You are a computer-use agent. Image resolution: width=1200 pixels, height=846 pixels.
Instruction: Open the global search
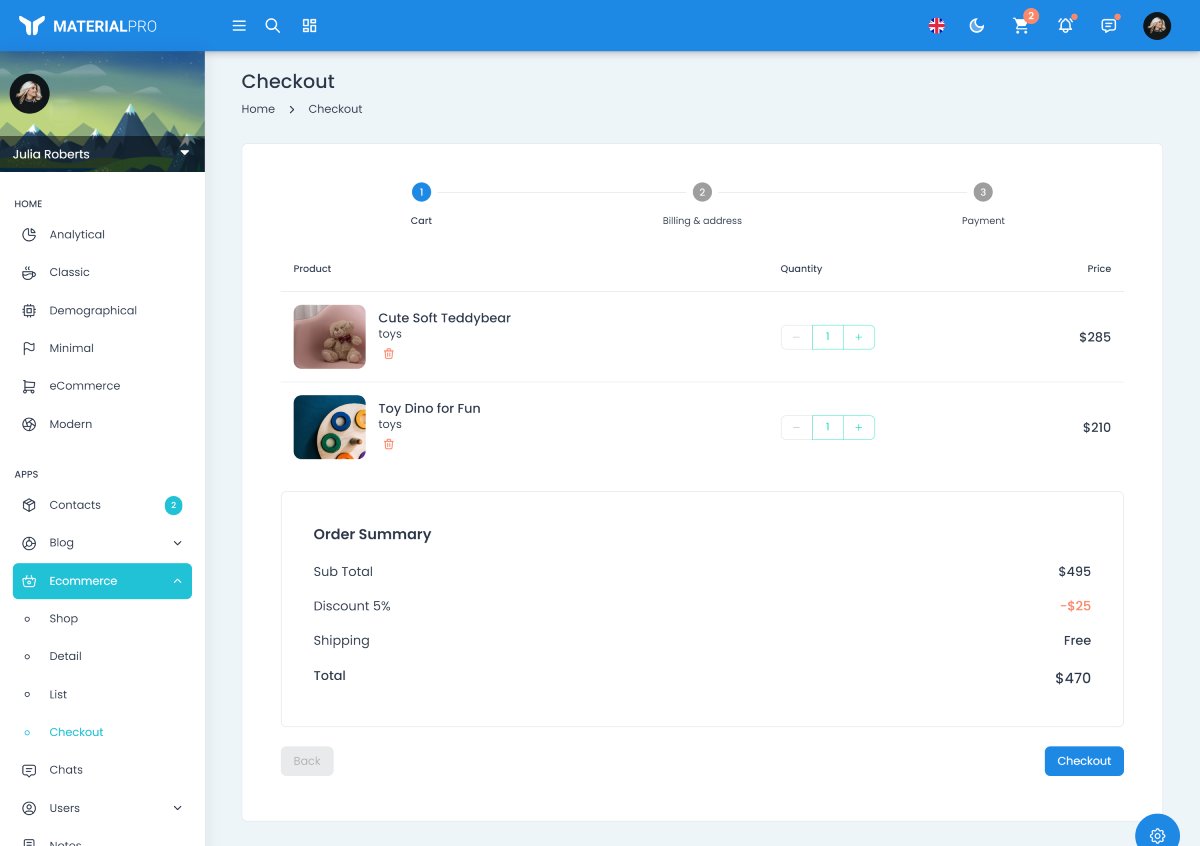click(x=272, y=25)
